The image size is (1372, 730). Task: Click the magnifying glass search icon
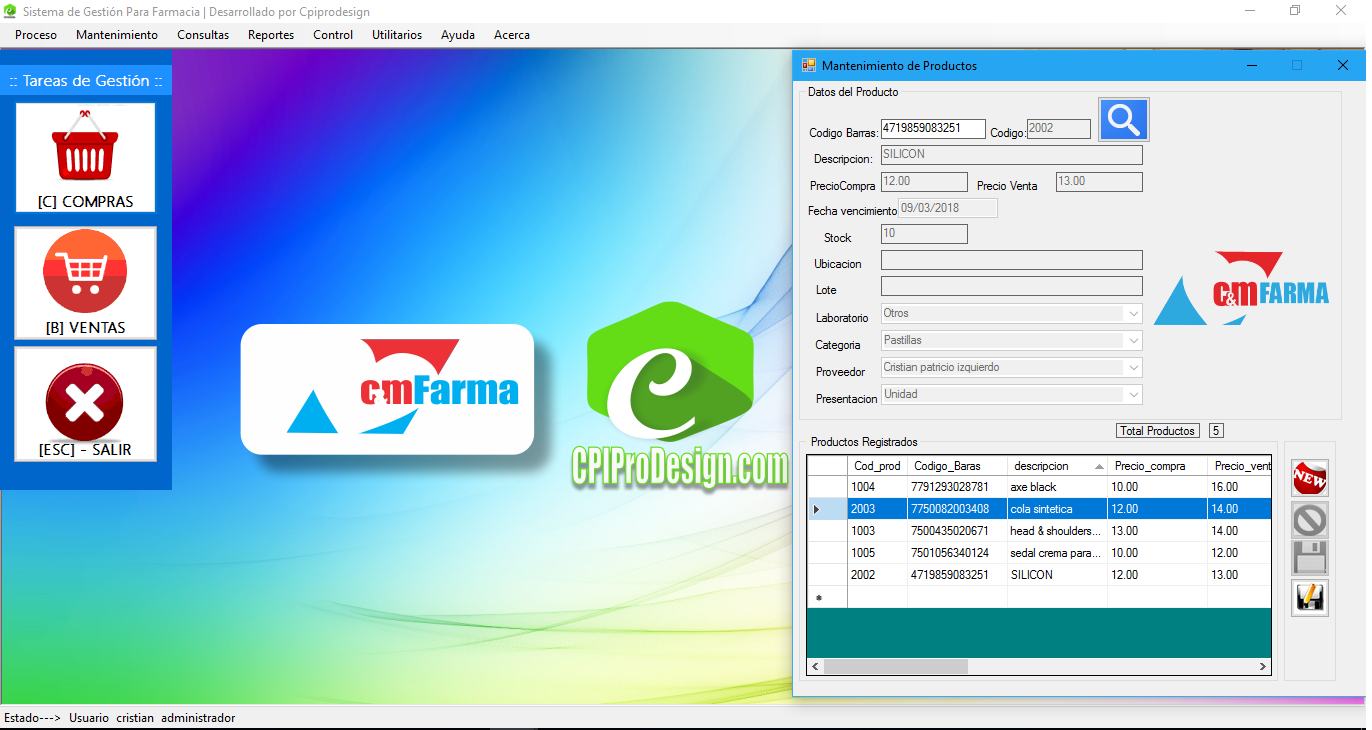click(x=1123, y=120)
